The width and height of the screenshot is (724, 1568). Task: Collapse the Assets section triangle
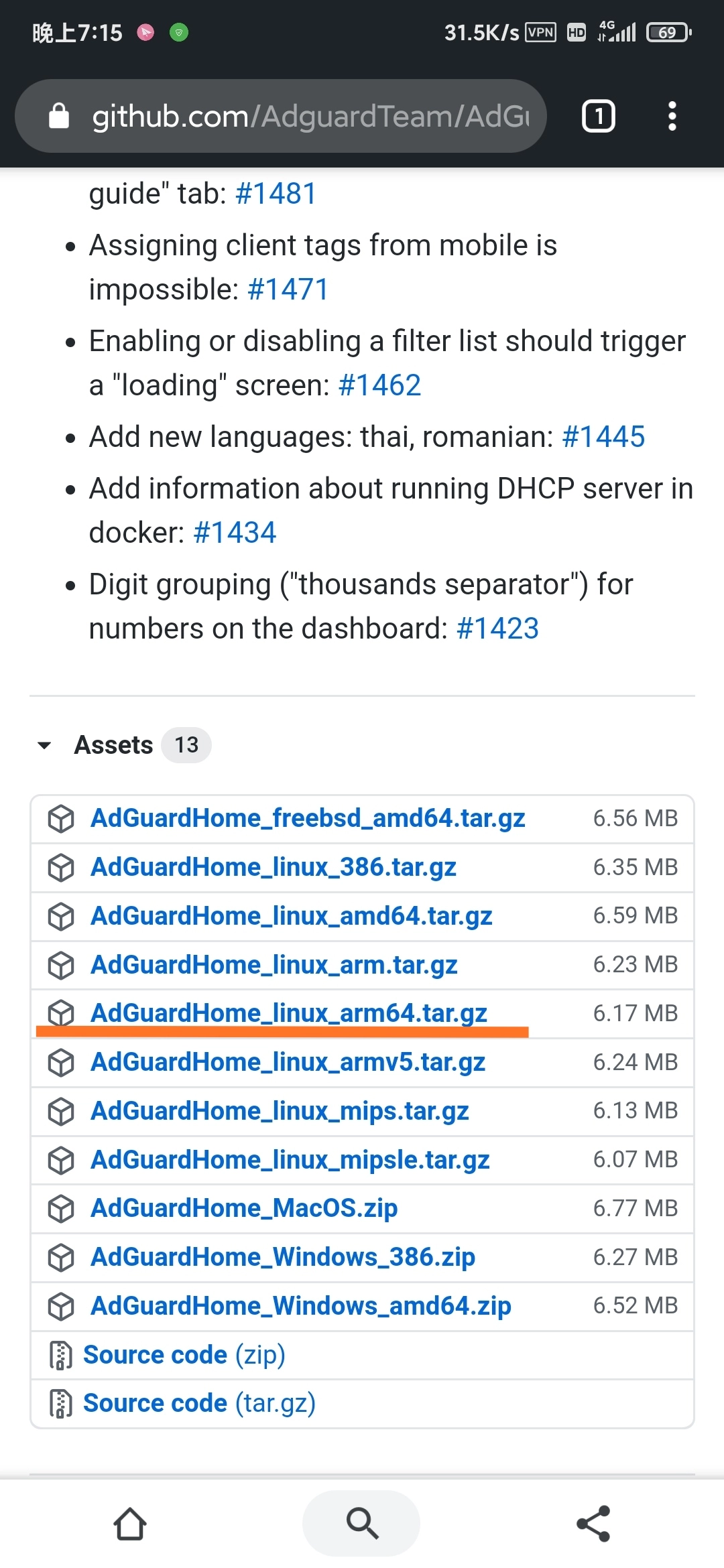[45, 745]
